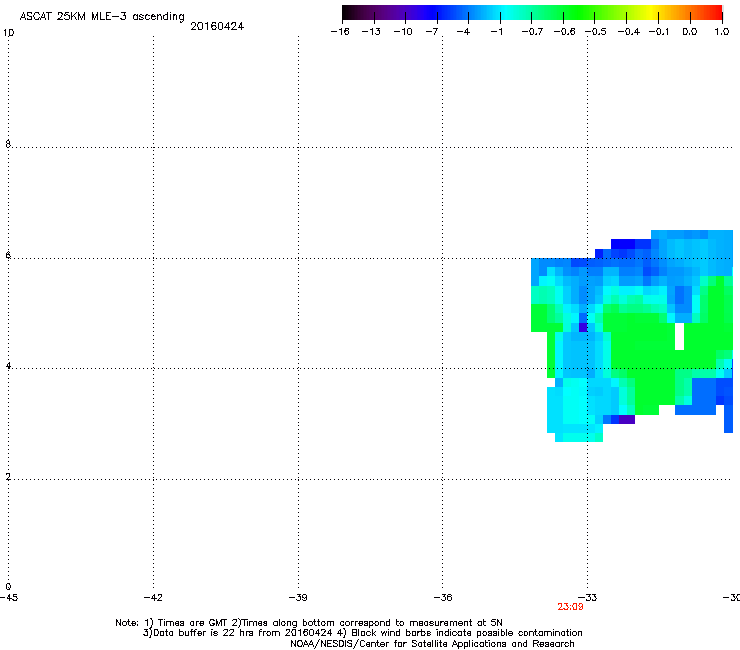Image resolution: width=740 pixels, height=650 pixels.
Task: Click colorbar tick label -7
Action: tap(432, 32)
